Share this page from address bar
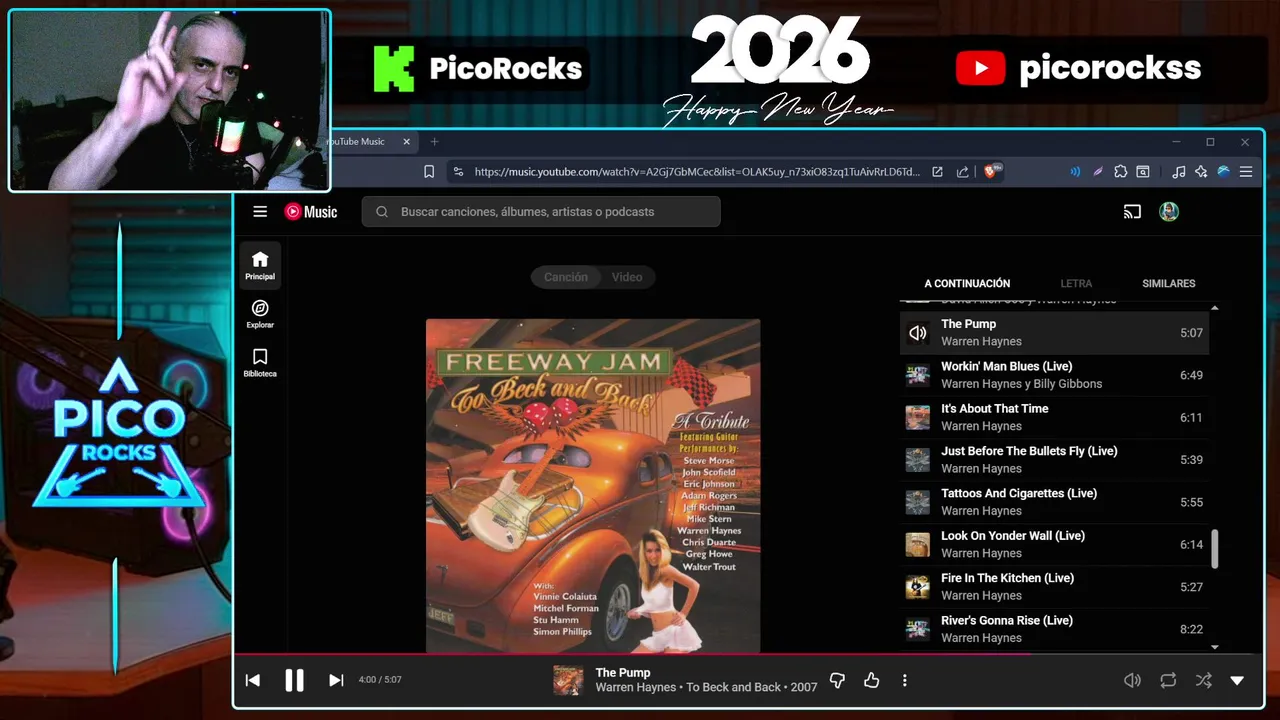 [962, 172]
